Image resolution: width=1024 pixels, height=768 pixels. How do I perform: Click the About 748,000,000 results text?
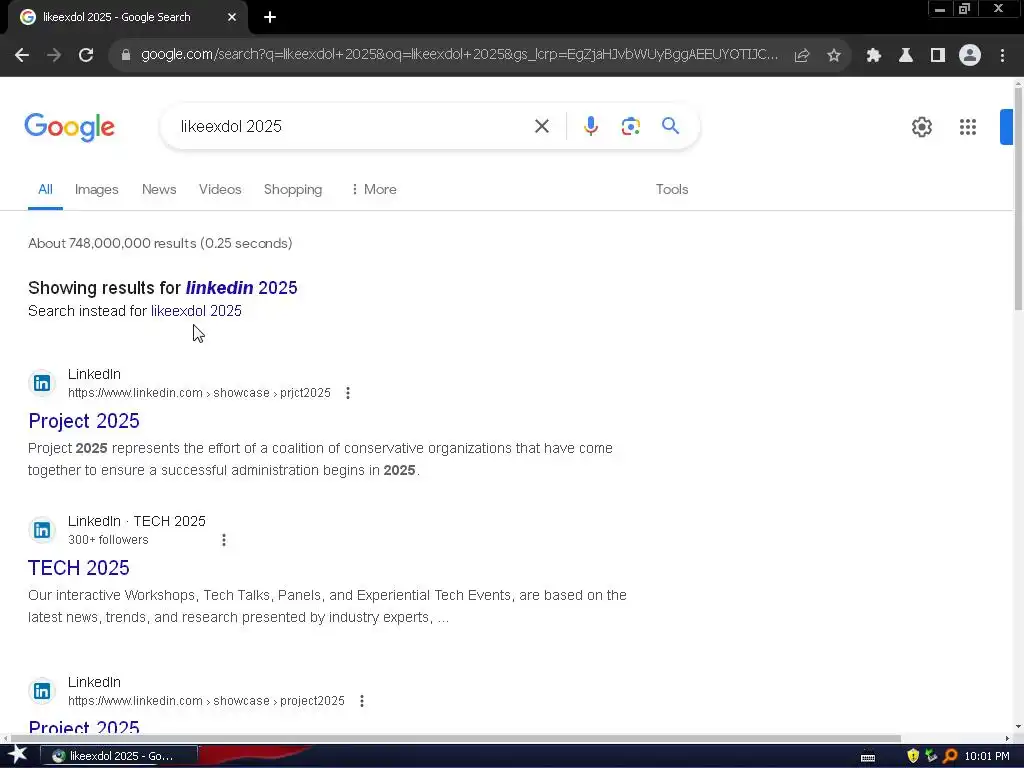coord(160,244)
